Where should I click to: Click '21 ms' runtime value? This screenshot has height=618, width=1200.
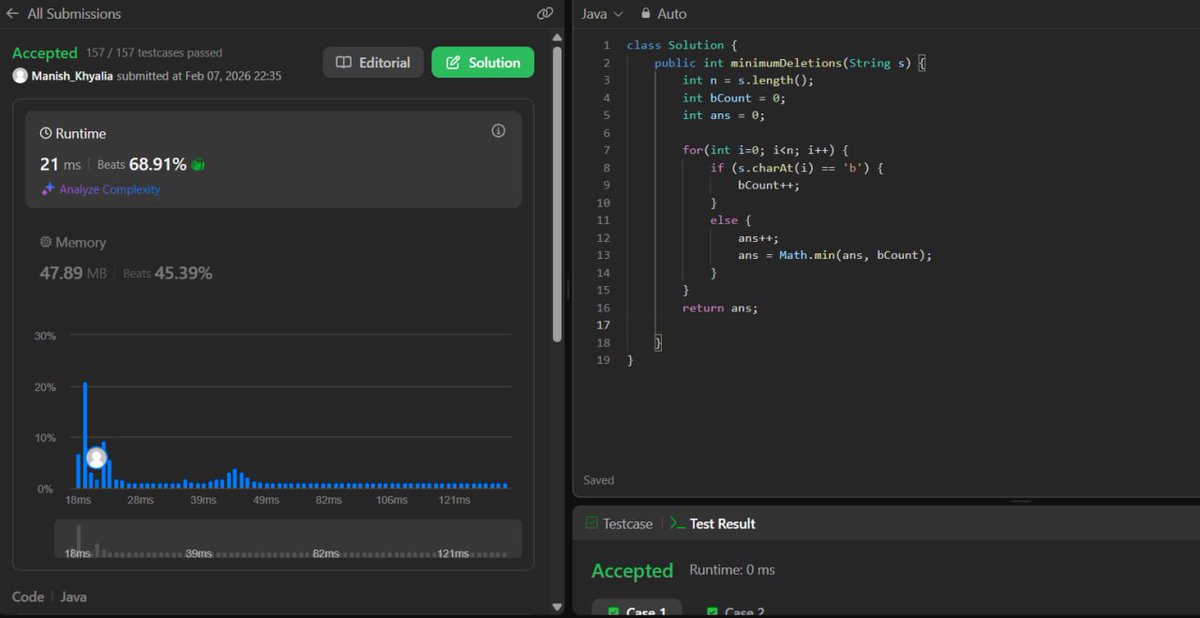pyautogui.click(x=60, y=164)
